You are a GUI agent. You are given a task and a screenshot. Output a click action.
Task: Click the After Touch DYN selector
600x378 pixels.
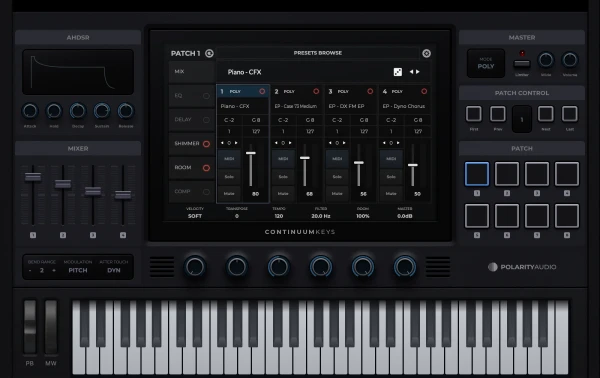click(114, 270)
